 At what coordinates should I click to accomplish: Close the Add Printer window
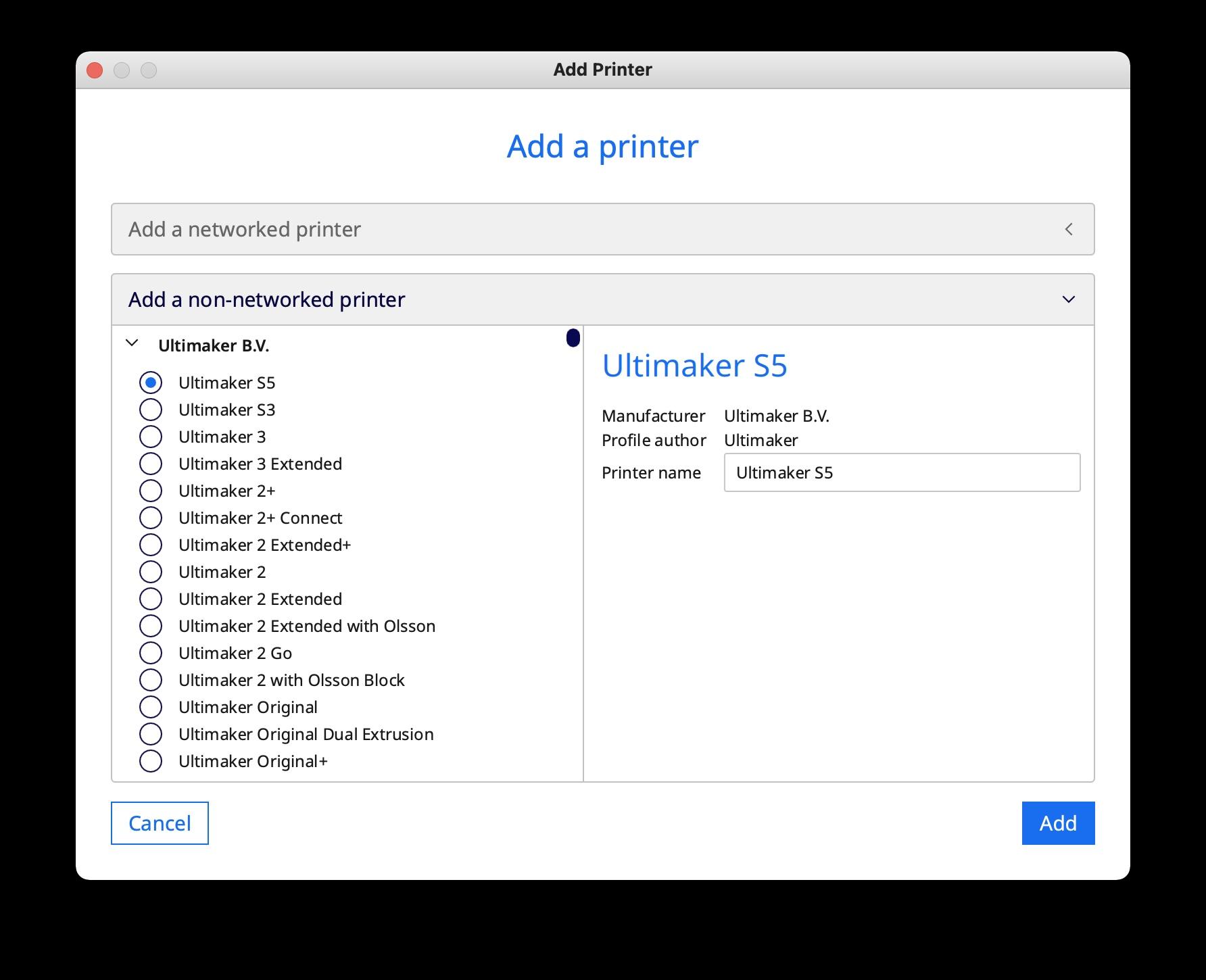pyautogui.click(x=95, y=70)
